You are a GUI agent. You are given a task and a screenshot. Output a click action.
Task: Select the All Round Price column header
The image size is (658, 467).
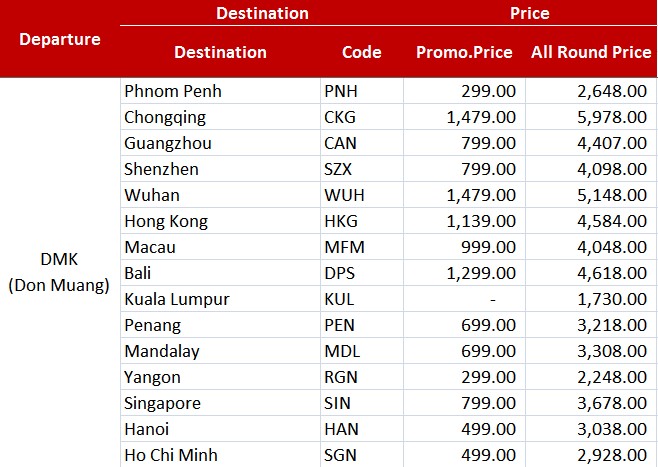point(591,52)
